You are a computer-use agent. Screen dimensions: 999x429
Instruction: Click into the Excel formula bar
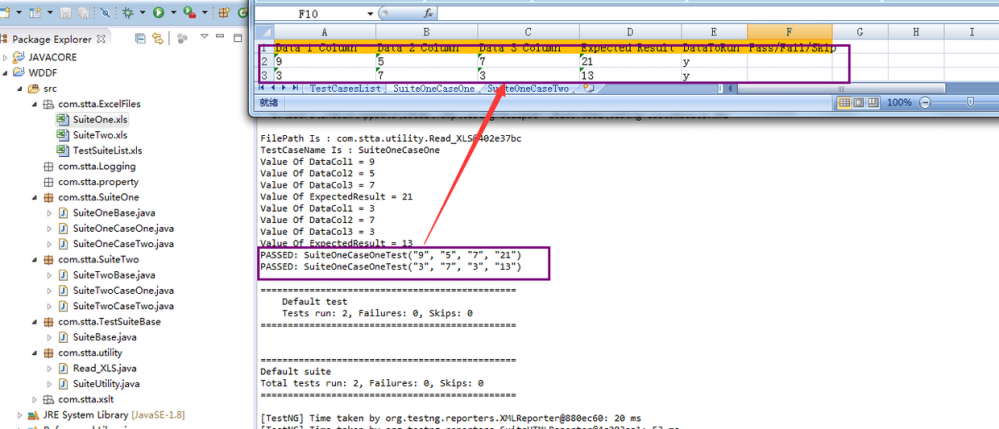717,13
